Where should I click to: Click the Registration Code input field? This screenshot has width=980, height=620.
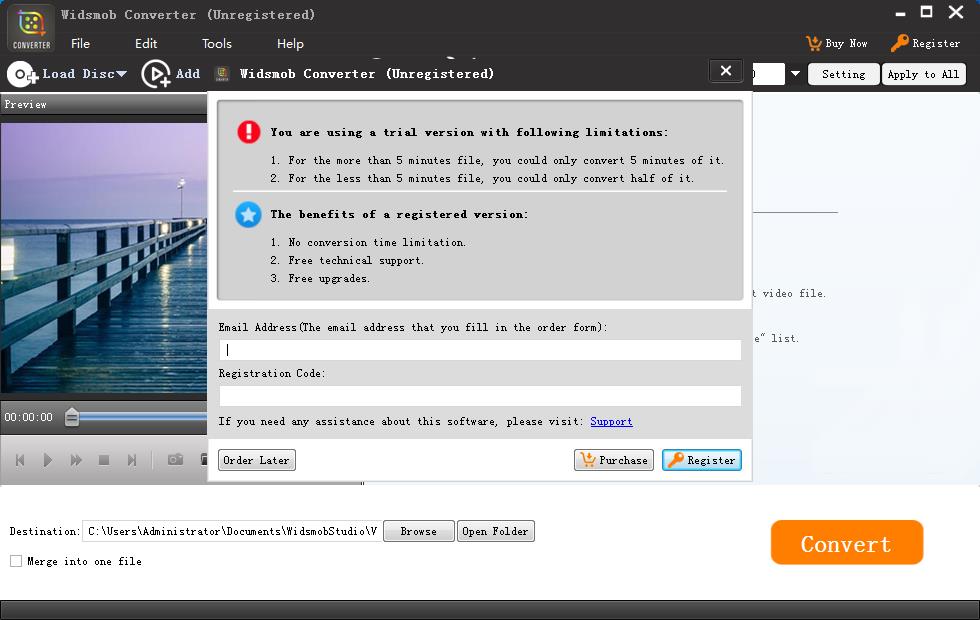point(480,396)
